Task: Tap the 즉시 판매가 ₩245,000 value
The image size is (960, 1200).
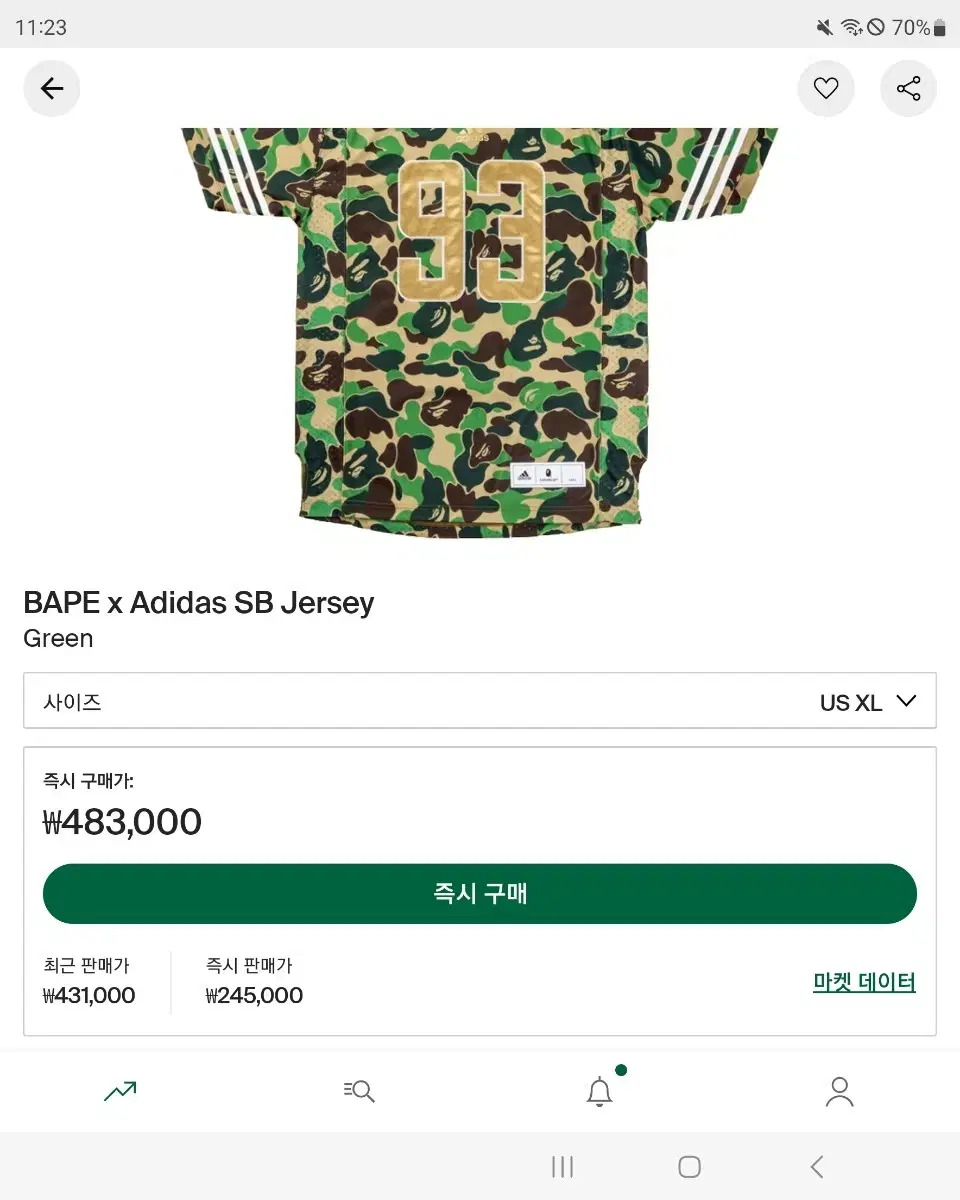Action: [x=254, y=995]
